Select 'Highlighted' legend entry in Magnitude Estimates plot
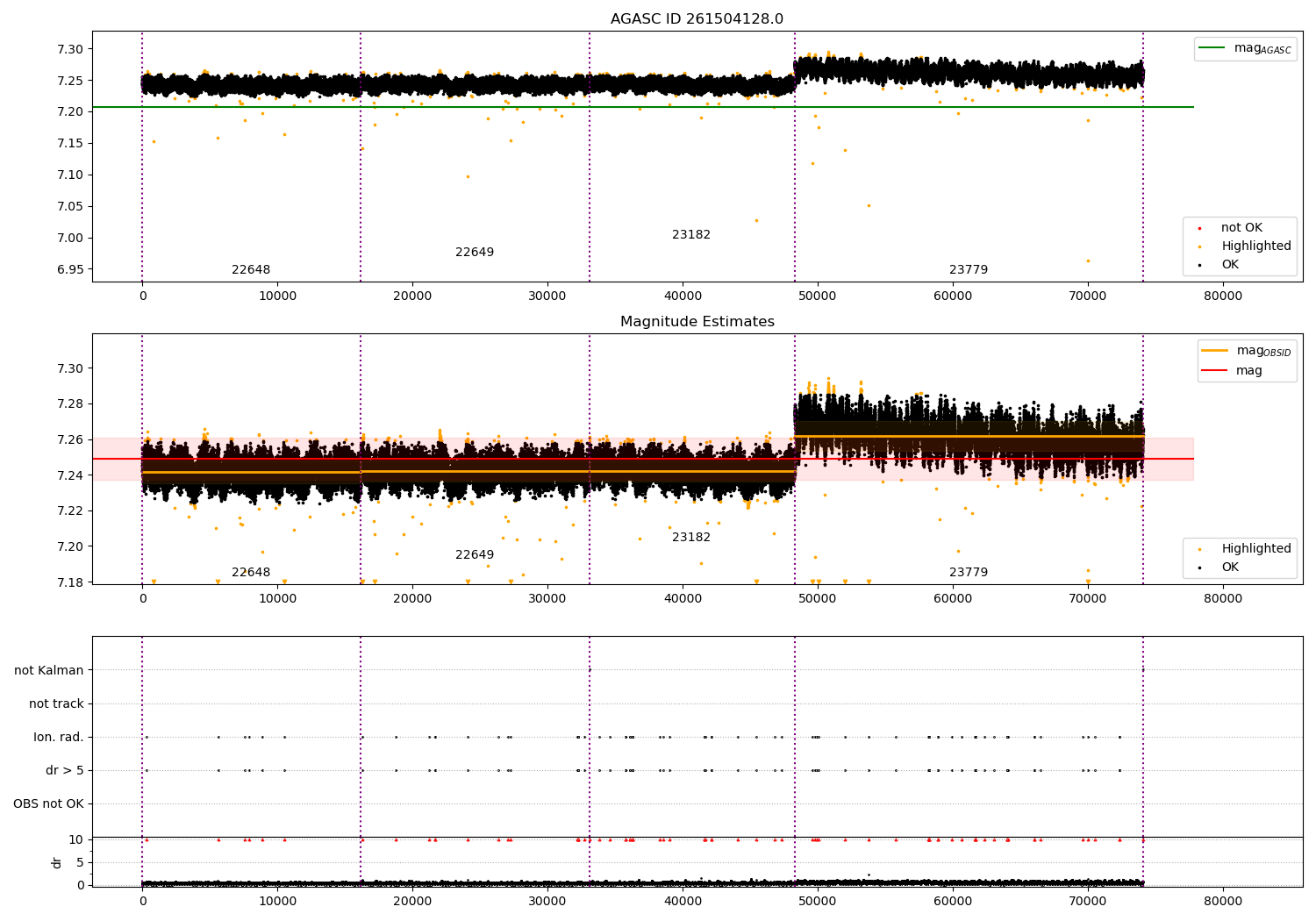1316x921 pixels. click(1256, 549)
